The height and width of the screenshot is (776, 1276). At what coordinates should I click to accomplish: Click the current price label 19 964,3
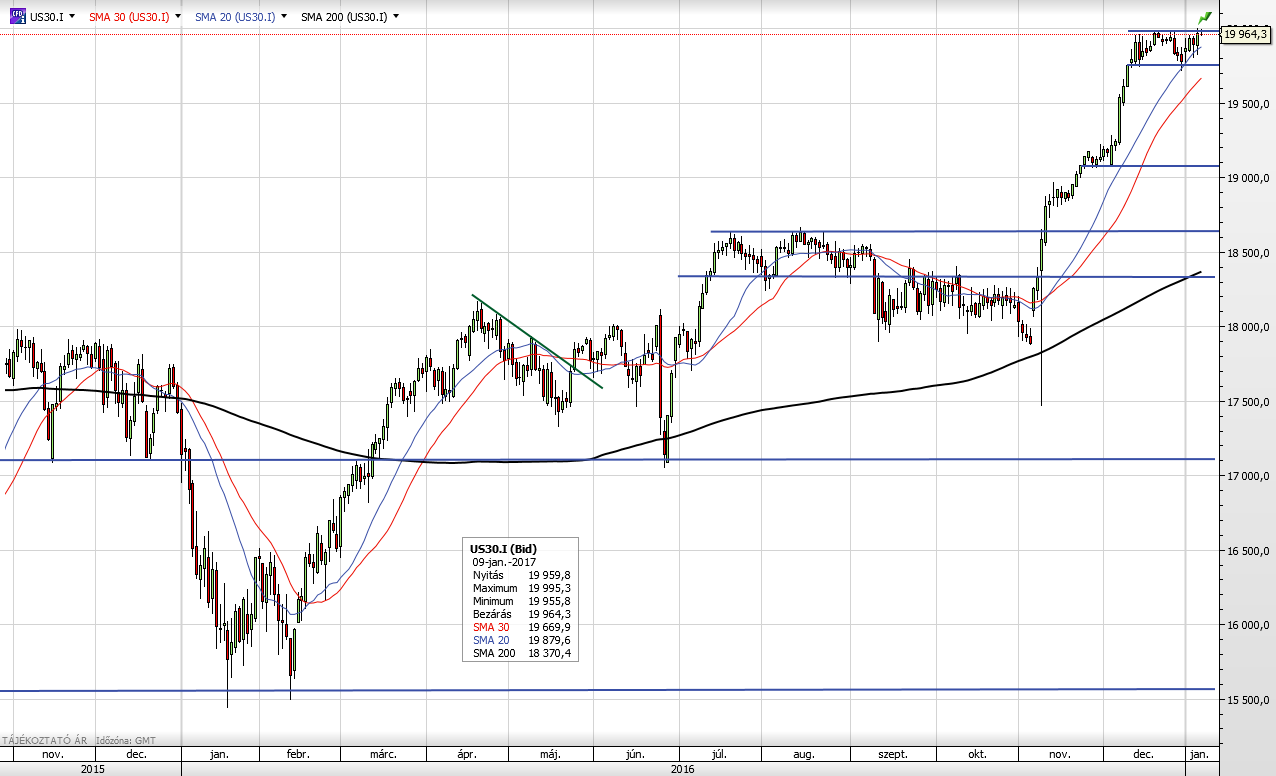coord(1246,34)
